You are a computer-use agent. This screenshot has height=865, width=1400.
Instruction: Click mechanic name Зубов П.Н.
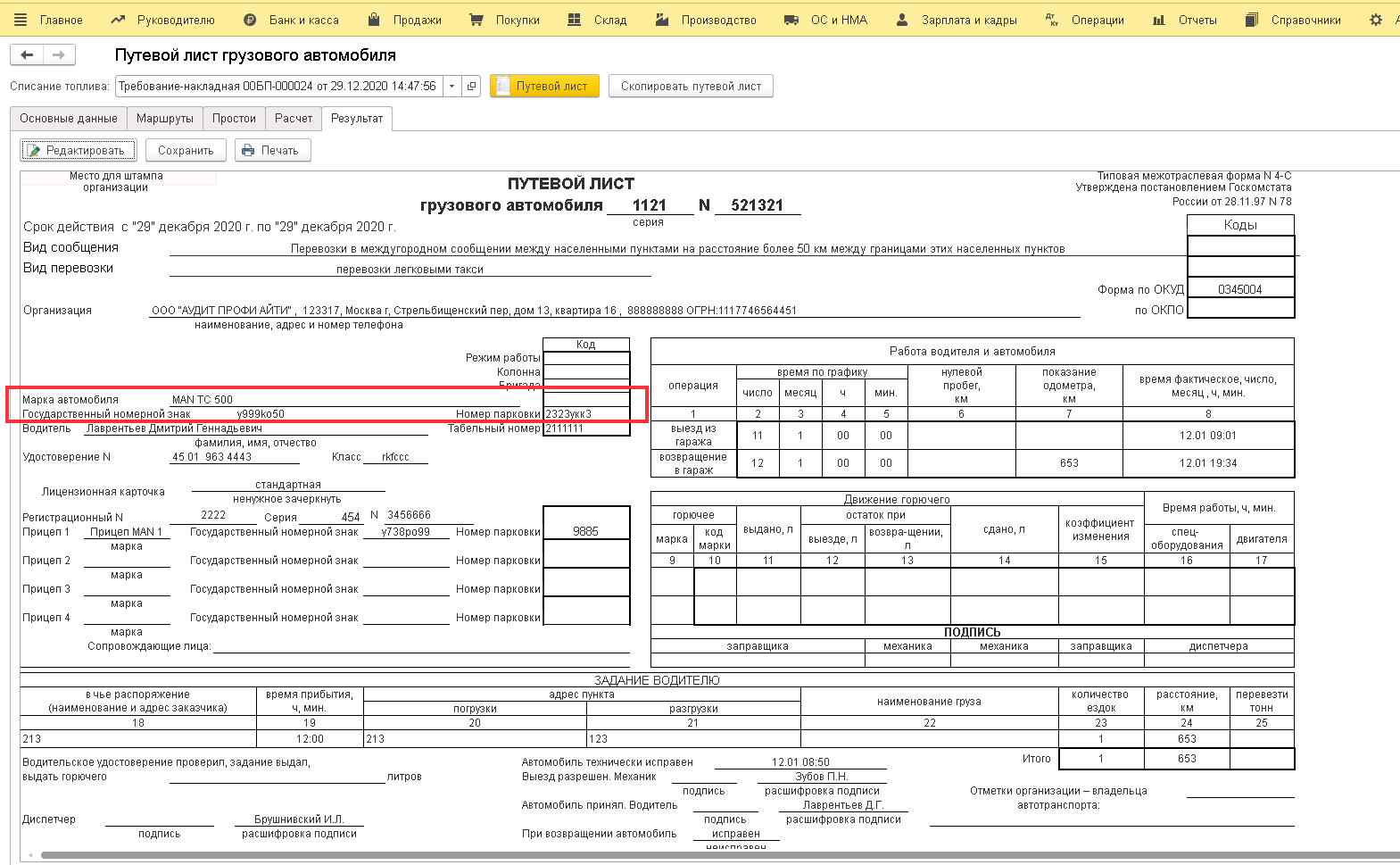[822, 777]
